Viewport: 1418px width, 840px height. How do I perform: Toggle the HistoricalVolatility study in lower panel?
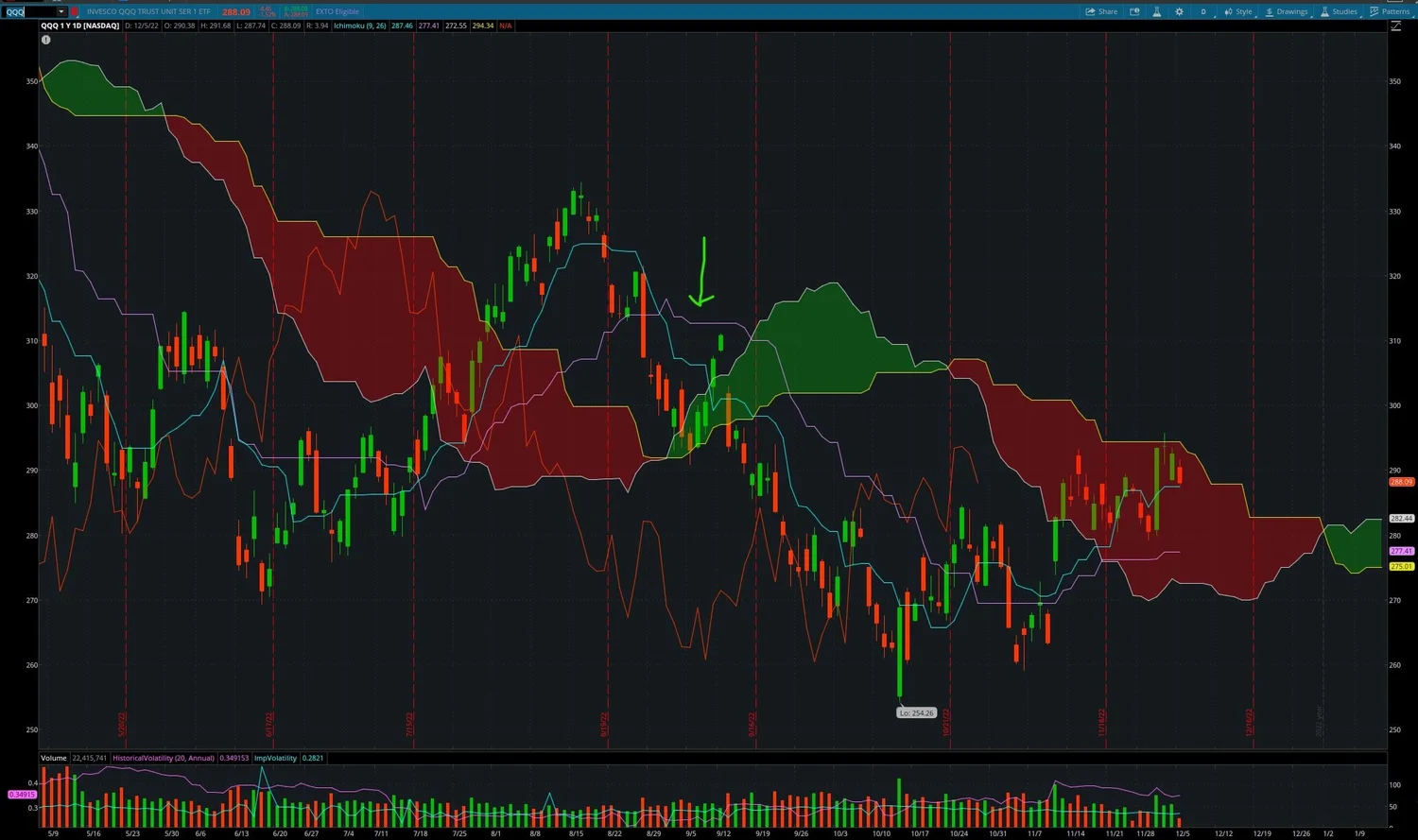click(163, 758)
